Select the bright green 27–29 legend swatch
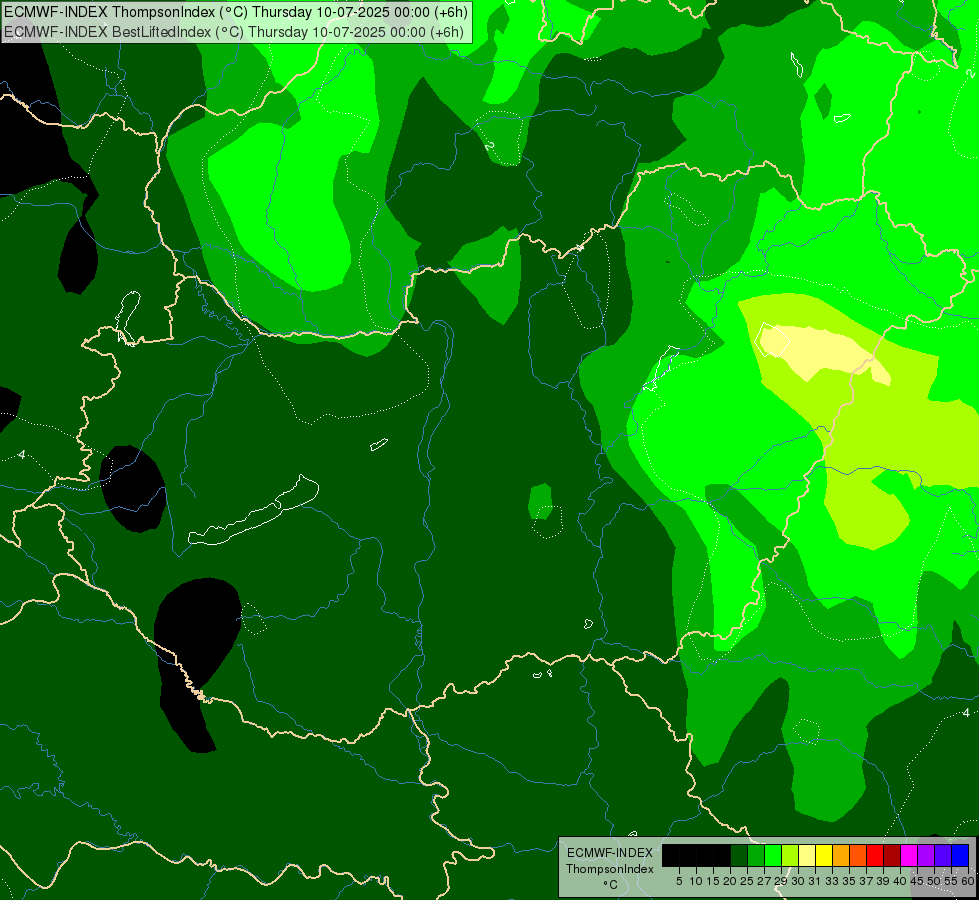Viewport: 979px width, 900px height. (773, 855)
